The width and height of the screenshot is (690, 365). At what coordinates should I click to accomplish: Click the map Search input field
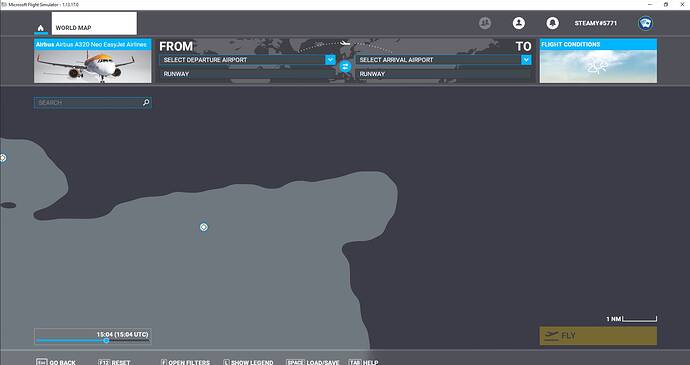[93, 103]
